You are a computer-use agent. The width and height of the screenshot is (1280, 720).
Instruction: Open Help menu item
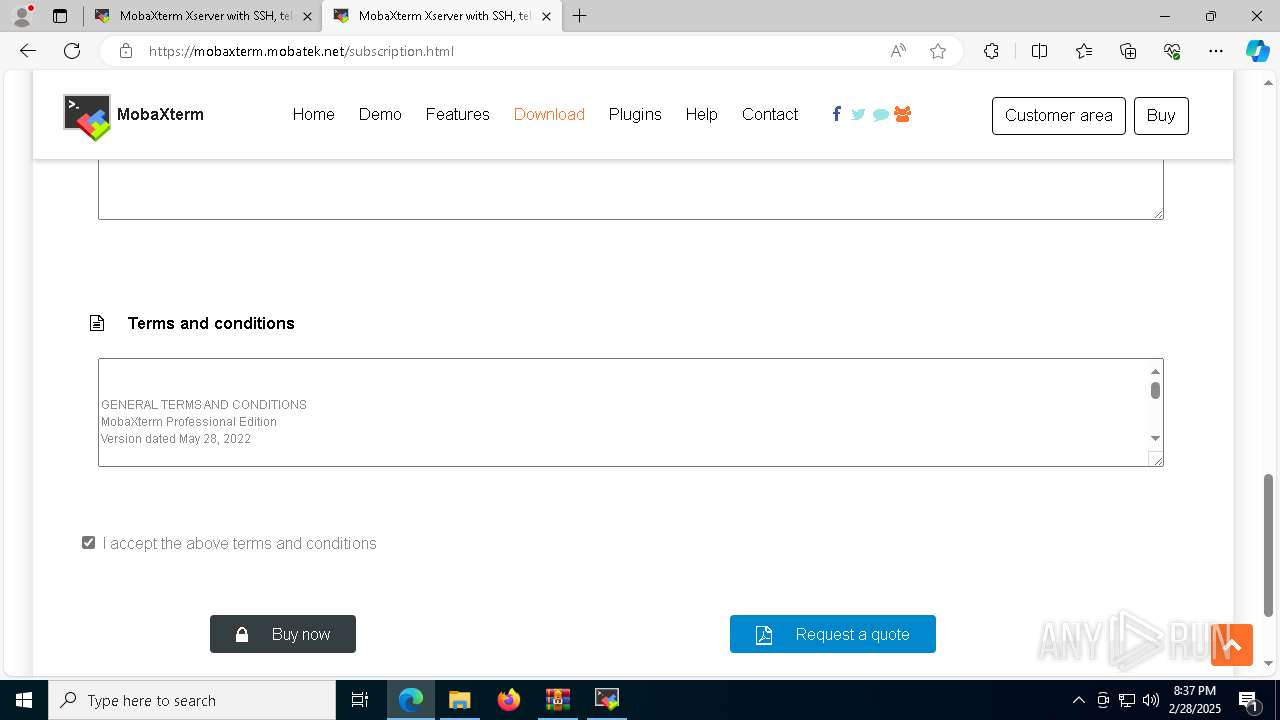click(702, 115)
